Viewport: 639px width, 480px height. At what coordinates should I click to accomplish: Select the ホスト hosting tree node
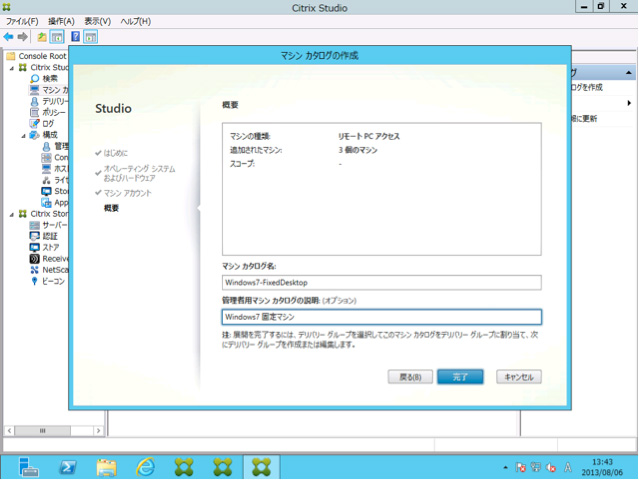tap(55, 168)
